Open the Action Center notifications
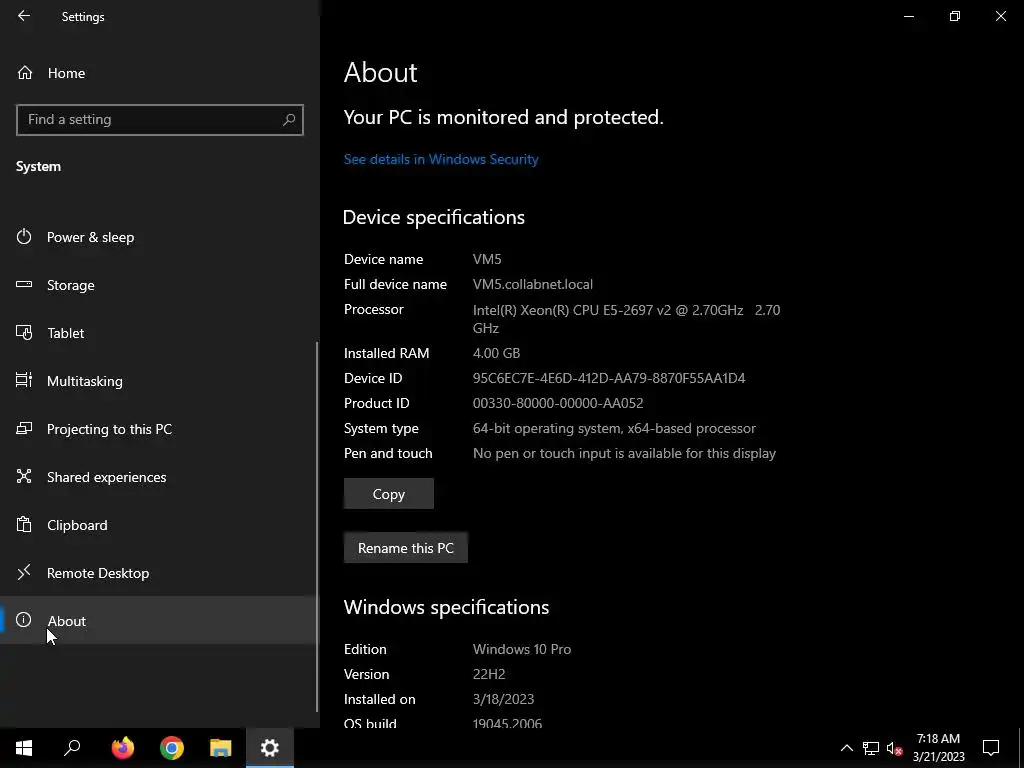Viewport: 1024px width, 768px height. click(991, 748)
